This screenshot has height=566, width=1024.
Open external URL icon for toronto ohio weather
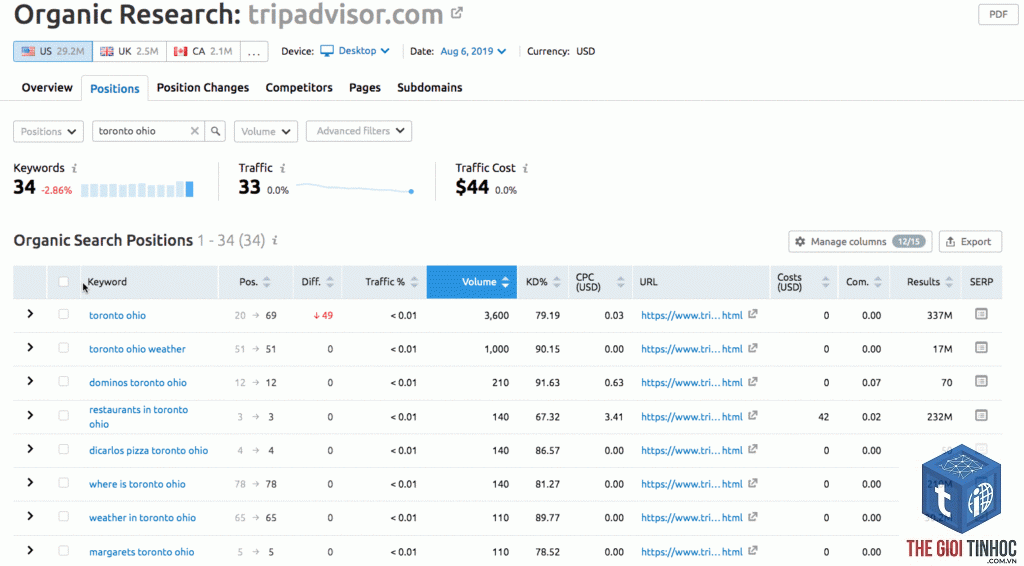(x=753, y=348)
